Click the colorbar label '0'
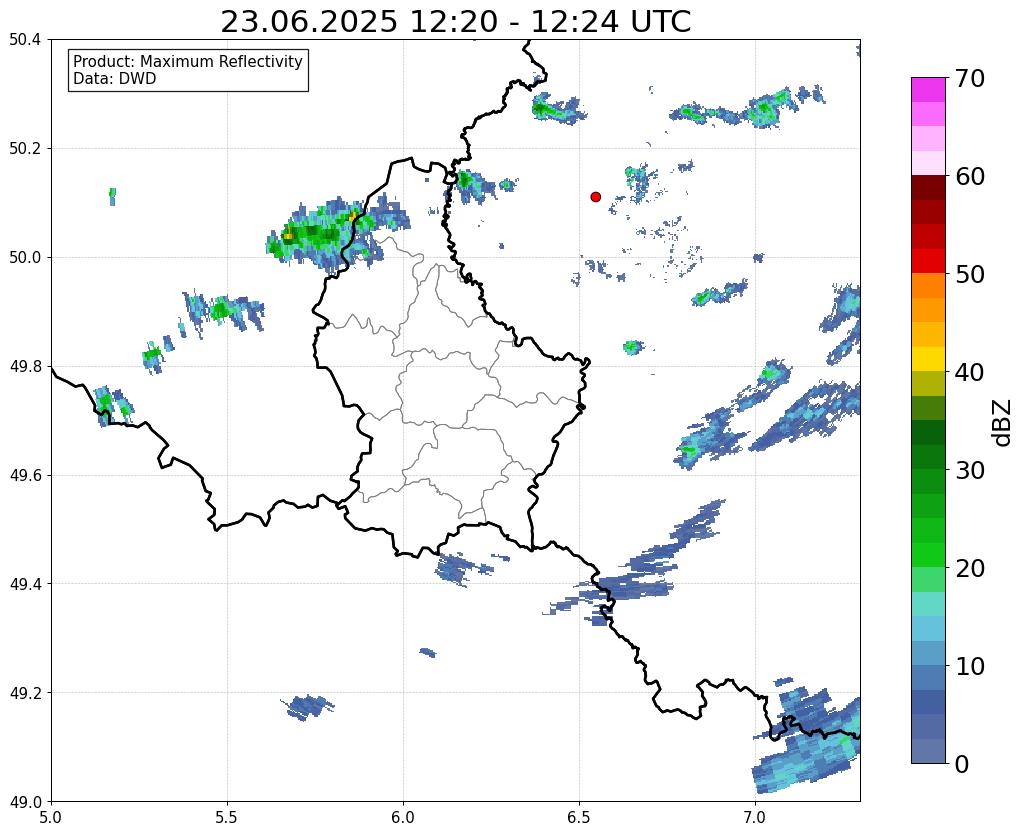Image resolution: width=1023 pixels, height=834 pixels. point(962,764)
